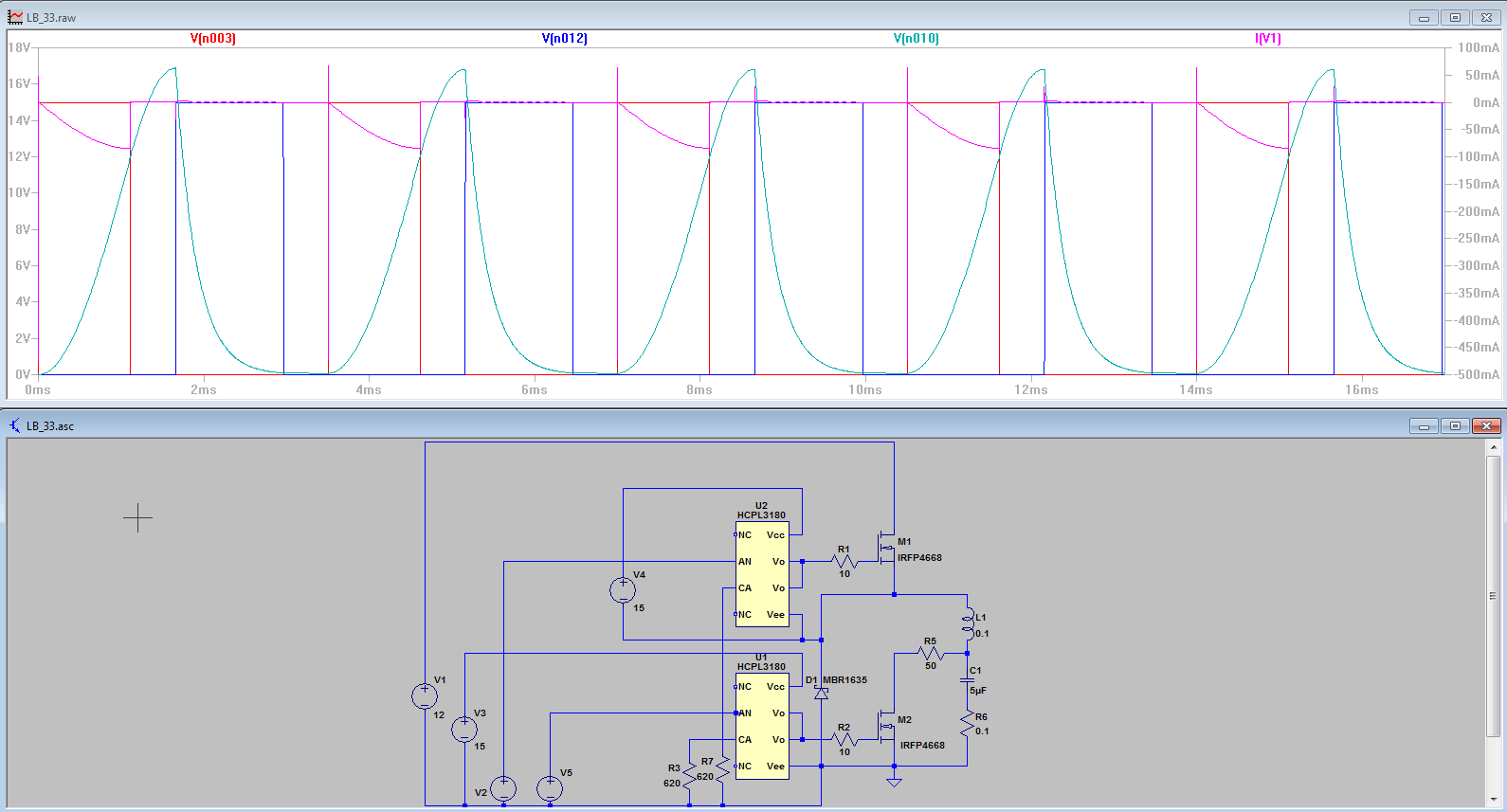Click the V4 voltage source symbol
1507x812 pixels.
[623, 591]
